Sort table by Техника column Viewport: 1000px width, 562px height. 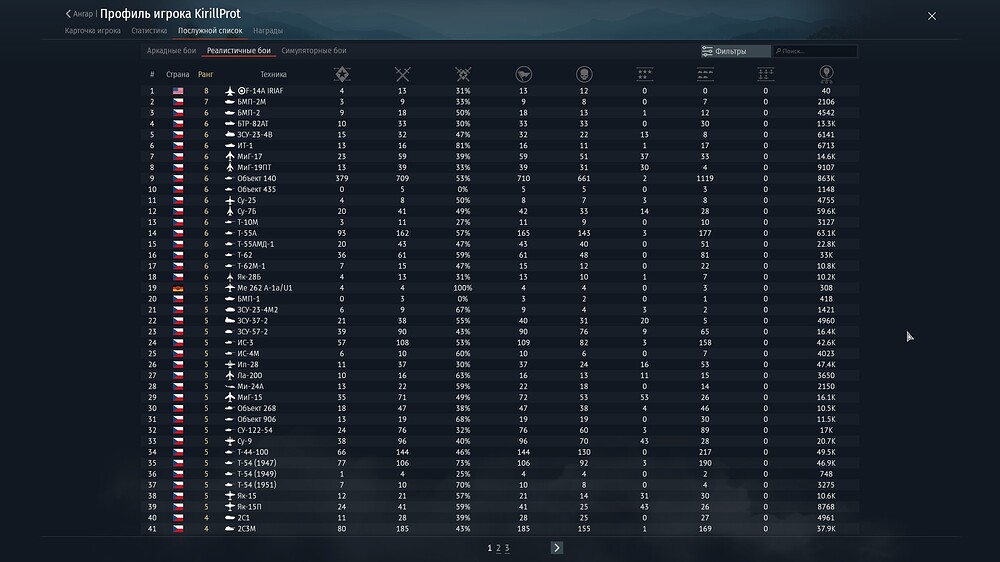point(273,75)
